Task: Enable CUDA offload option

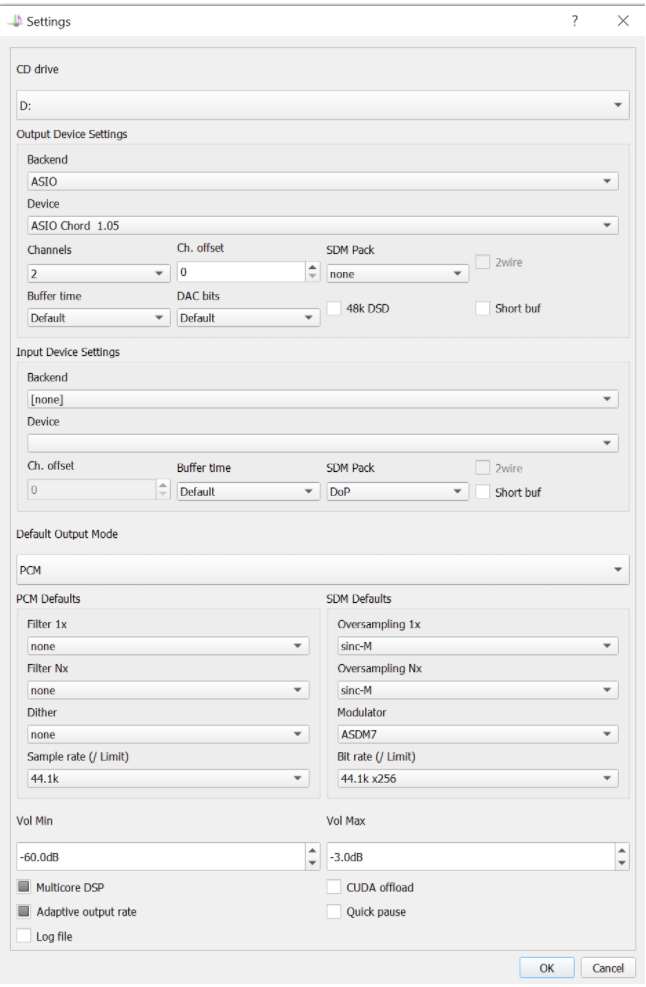Action: point(334,887)
